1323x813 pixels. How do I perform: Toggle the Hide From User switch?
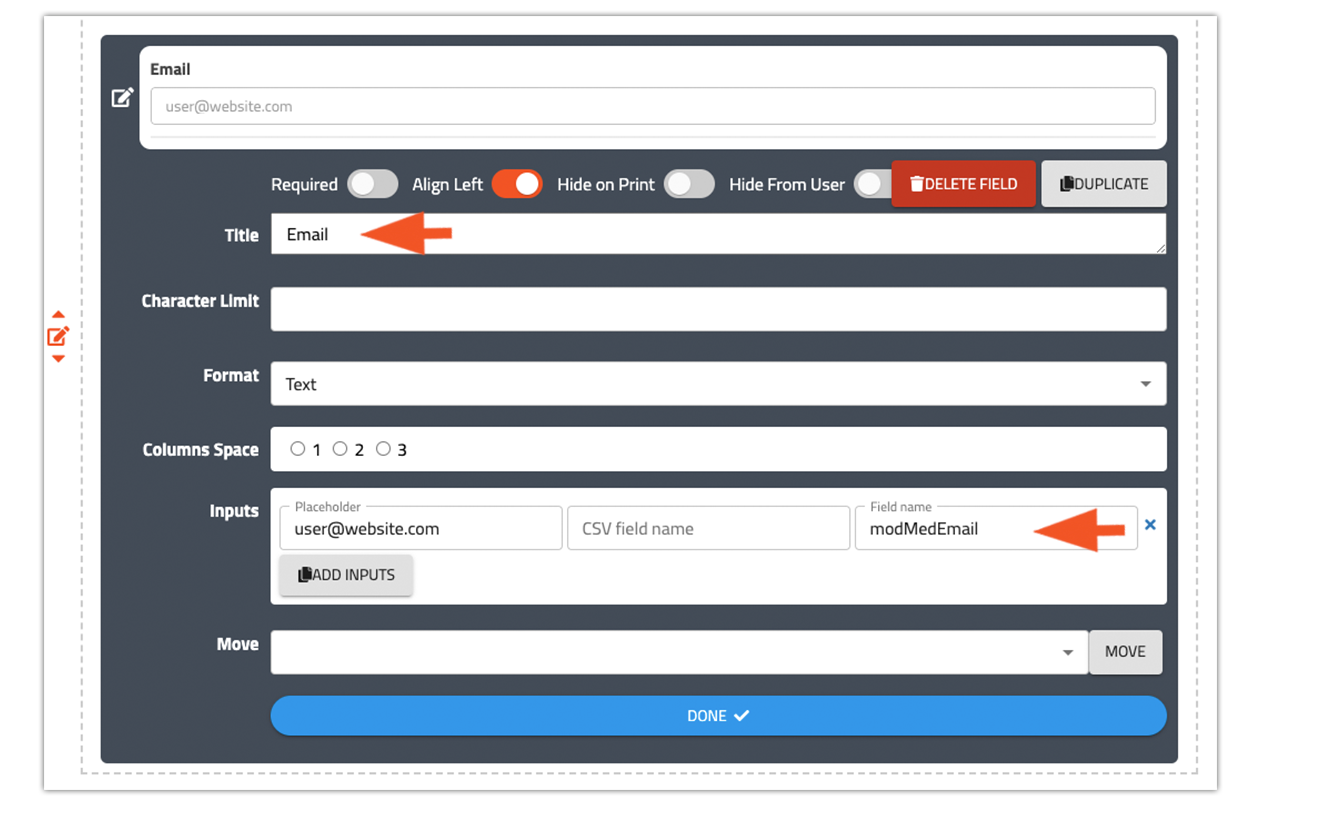872,184
